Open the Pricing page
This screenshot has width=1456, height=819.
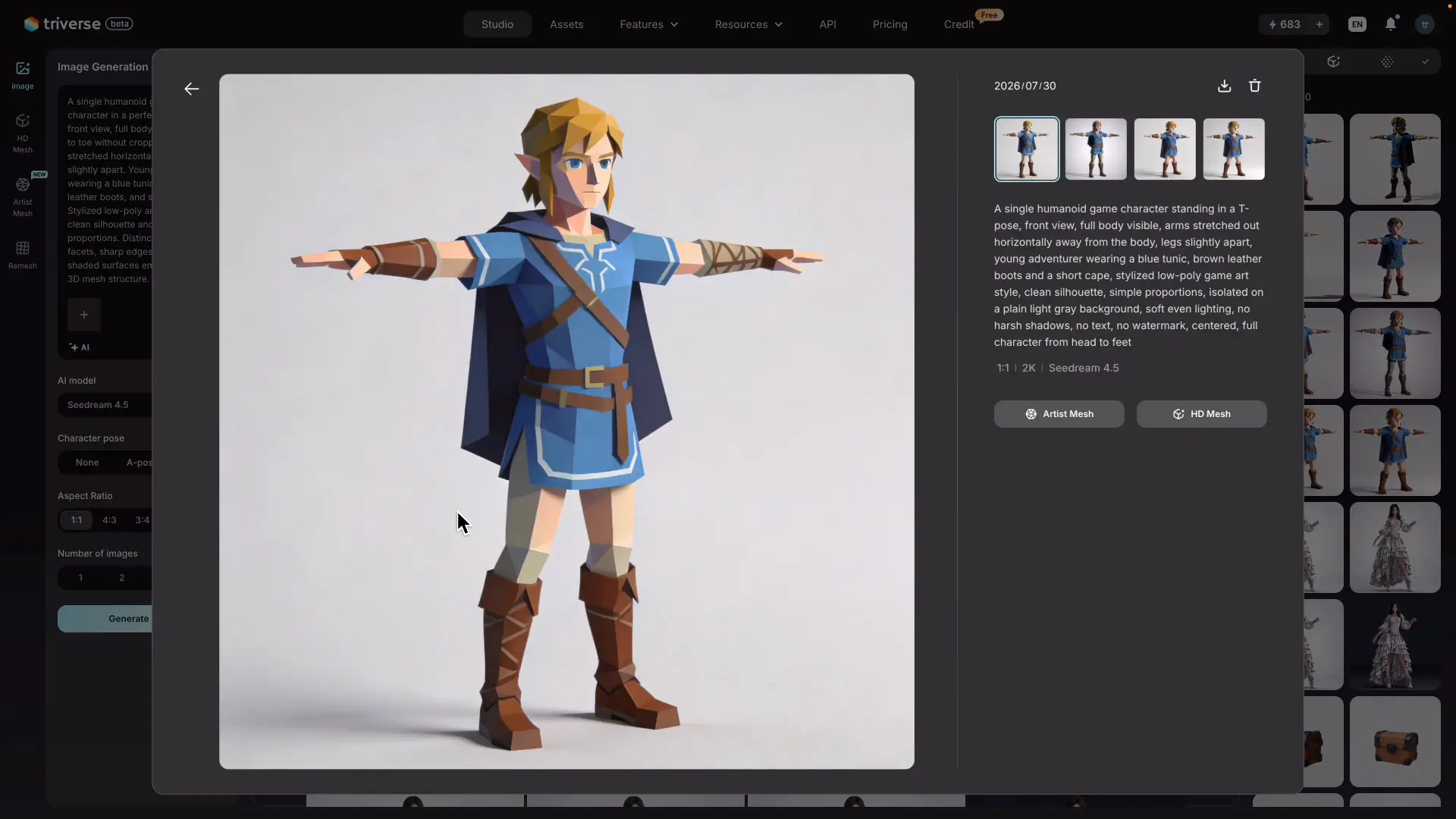[890, 24]
